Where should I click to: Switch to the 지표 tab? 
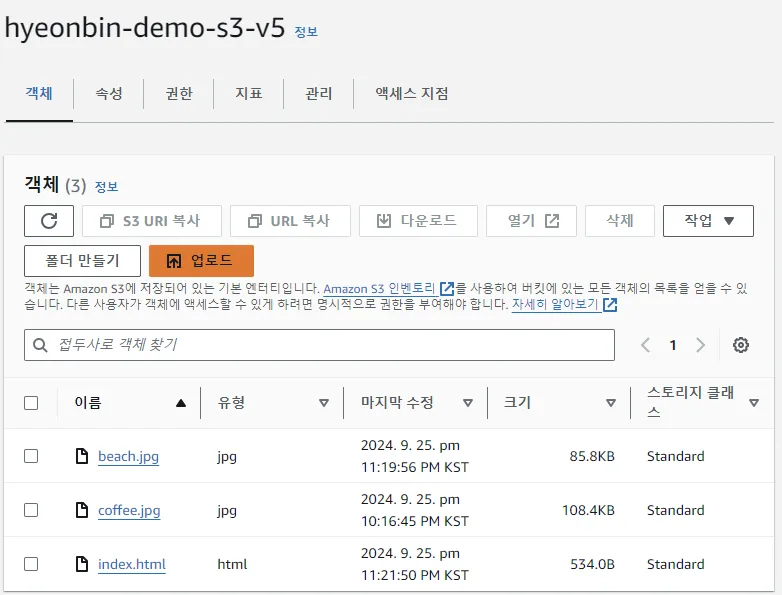coord(248,93)
